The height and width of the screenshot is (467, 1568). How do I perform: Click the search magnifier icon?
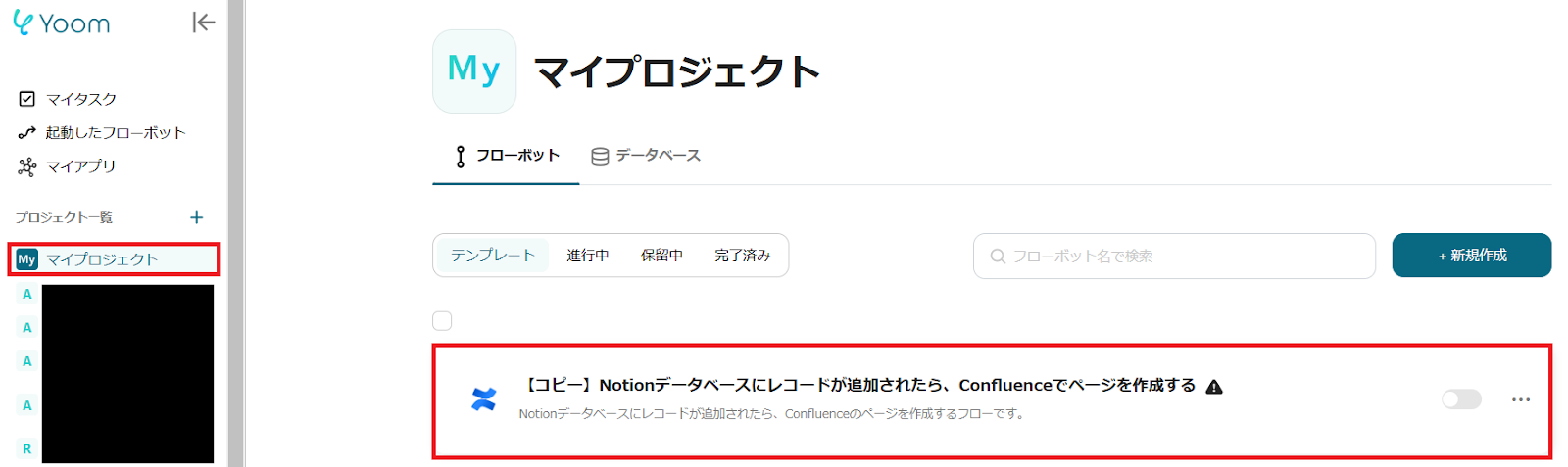click(x=998, y=256)
